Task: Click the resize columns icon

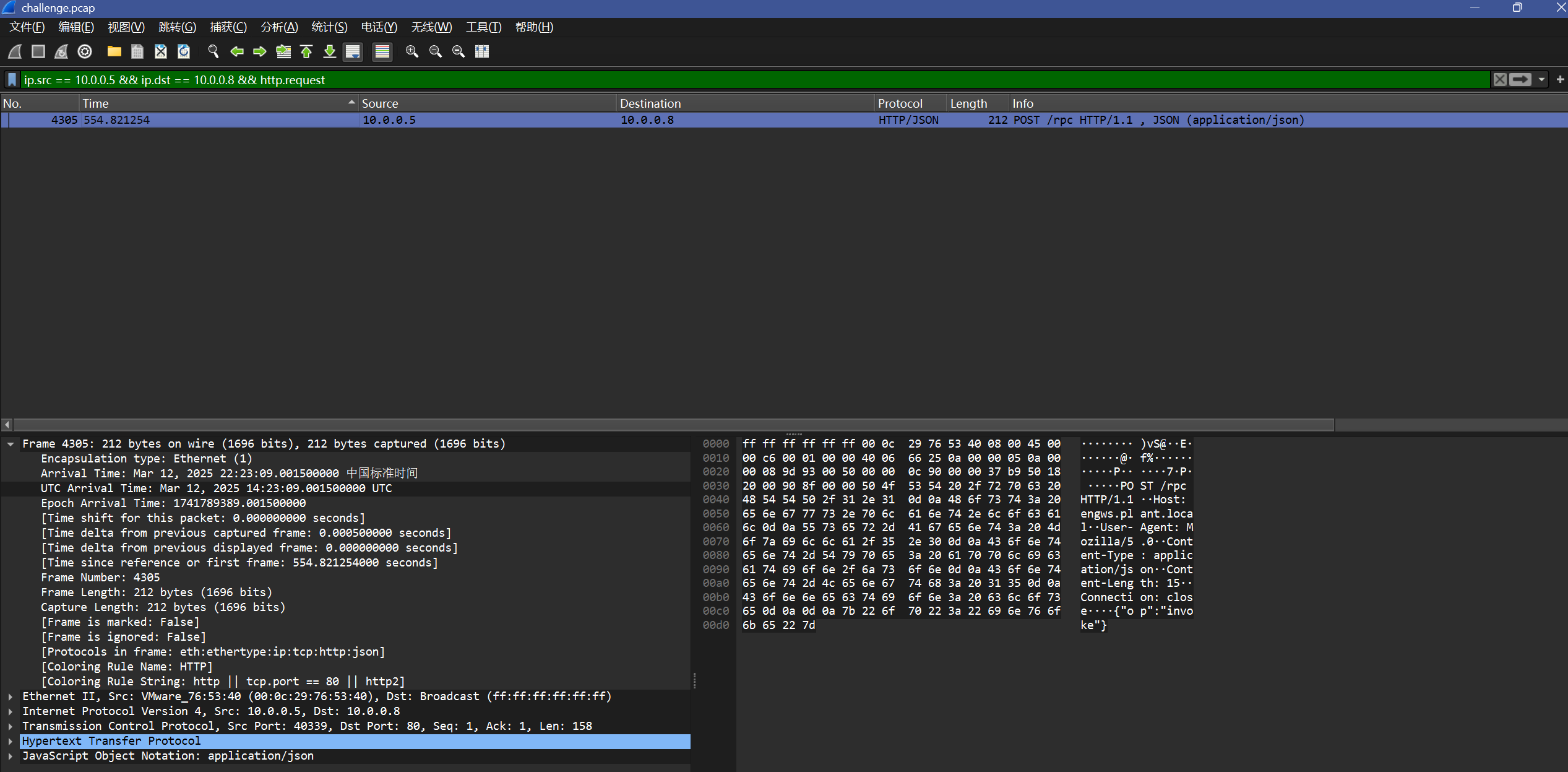Action: point(482,51)
